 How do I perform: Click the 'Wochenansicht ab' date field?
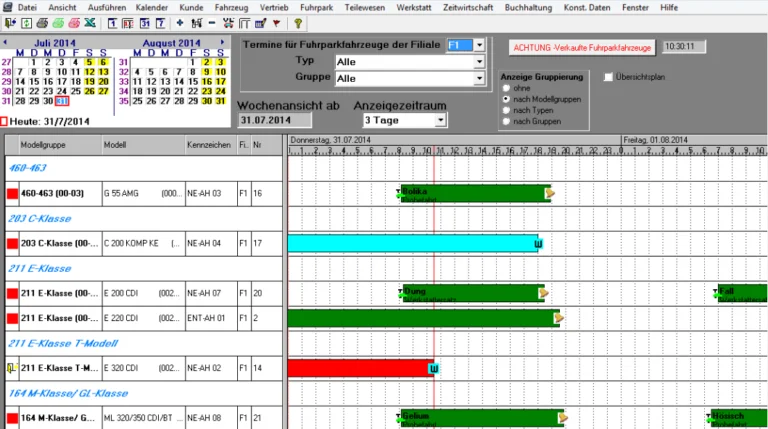click(274, 120)
